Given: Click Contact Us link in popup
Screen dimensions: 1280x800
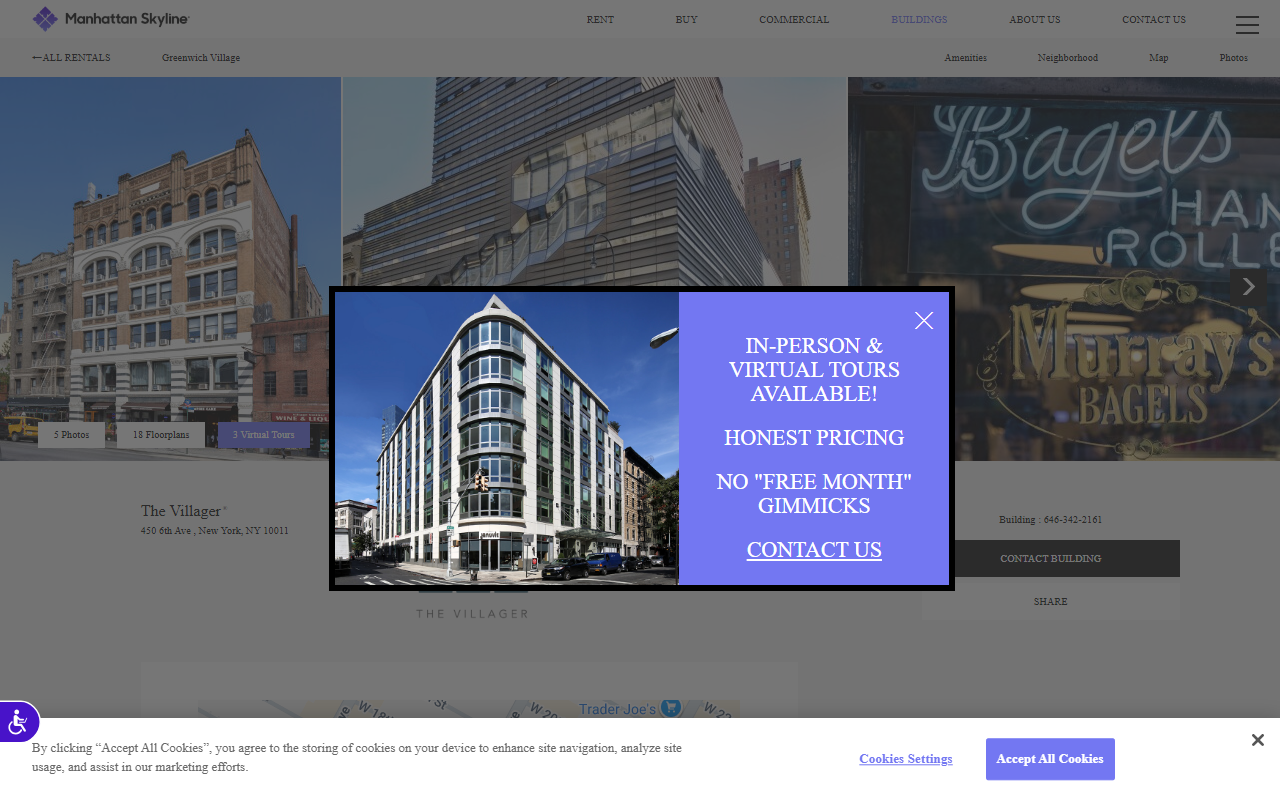Looking at the screenshot, I should pos(814,550).
